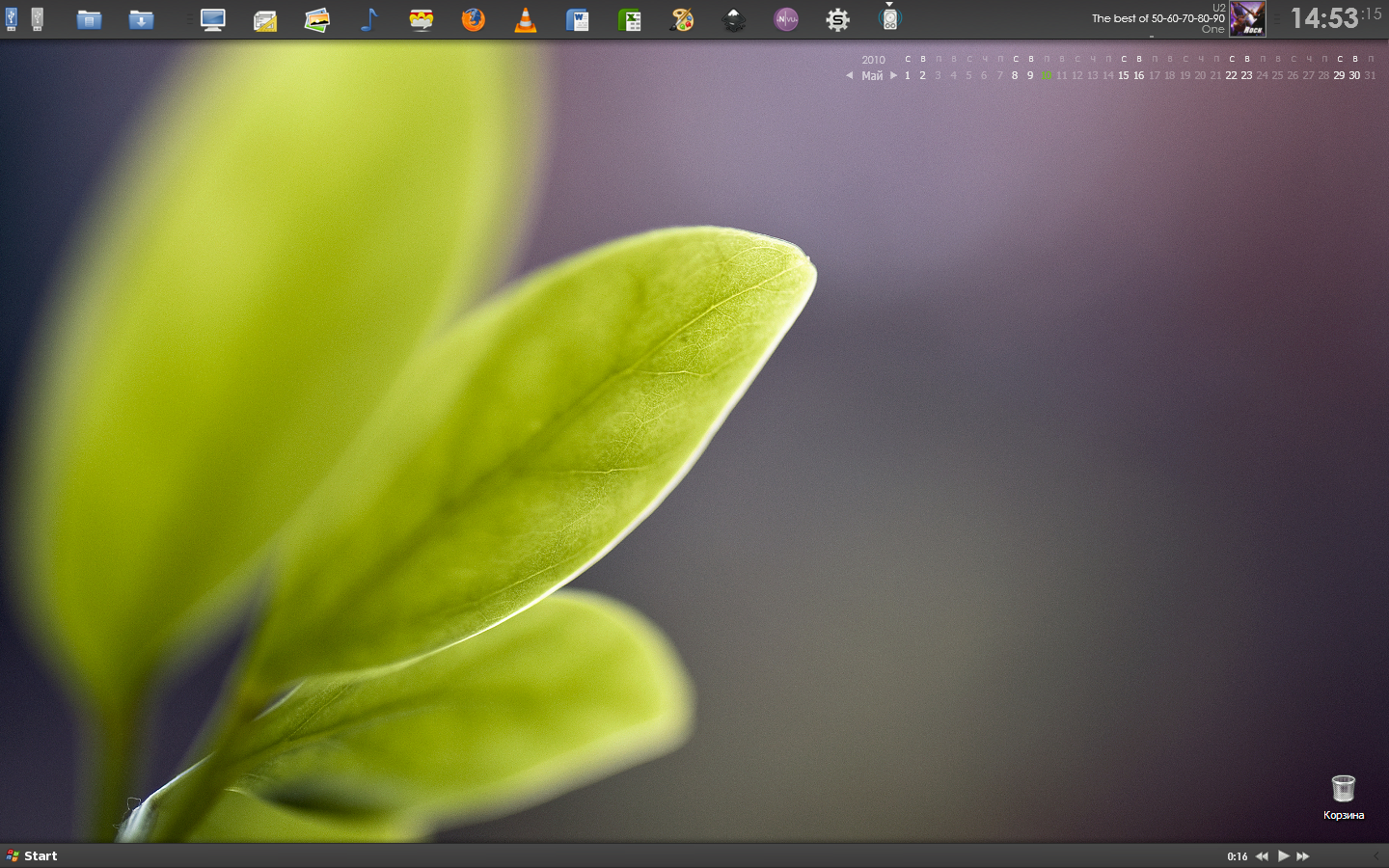Screen dimensions: 1389x868
Task: Click the Май month label
Action: click(x=872, y=75)
